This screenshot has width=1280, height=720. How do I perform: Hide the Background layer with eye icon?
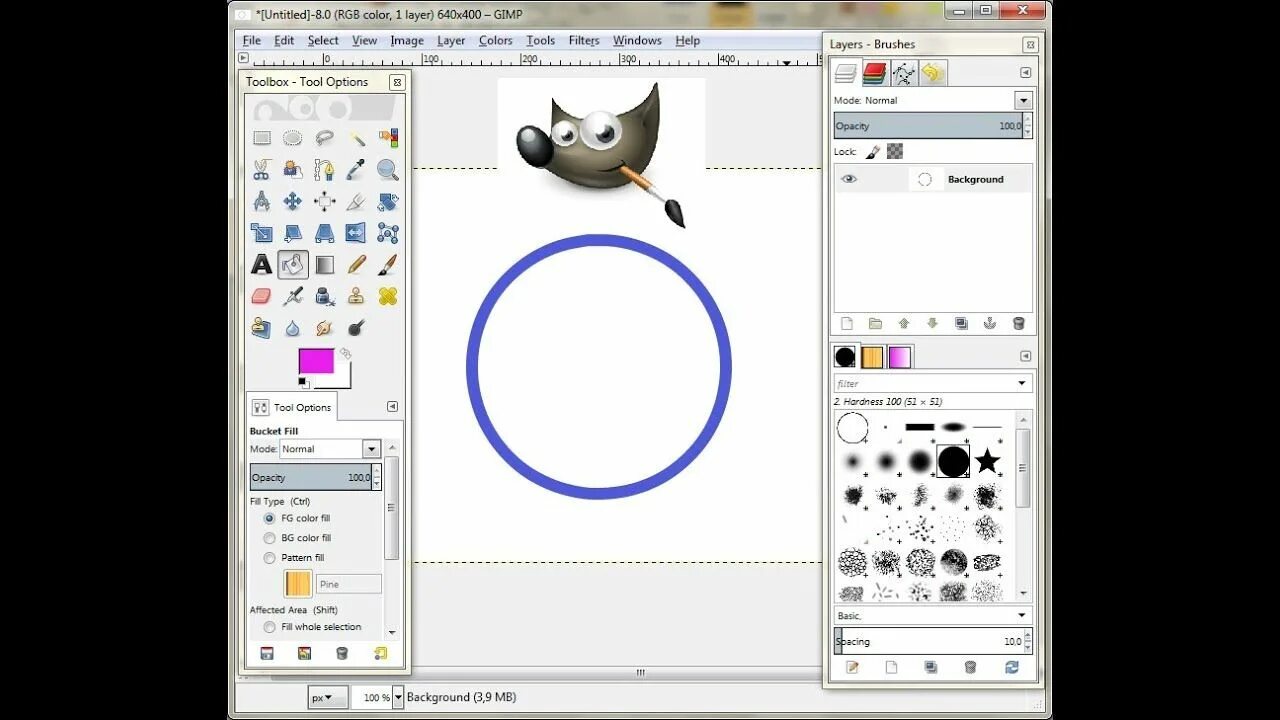tap(849, 179)
